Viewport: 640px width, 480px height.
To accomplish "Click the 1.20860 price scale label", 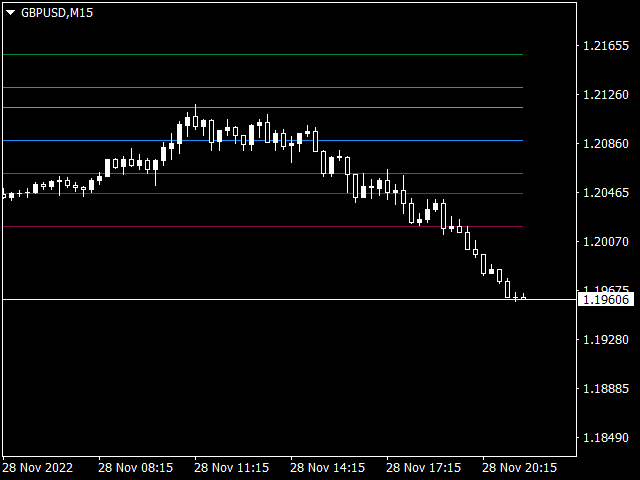I will [606, 144].
